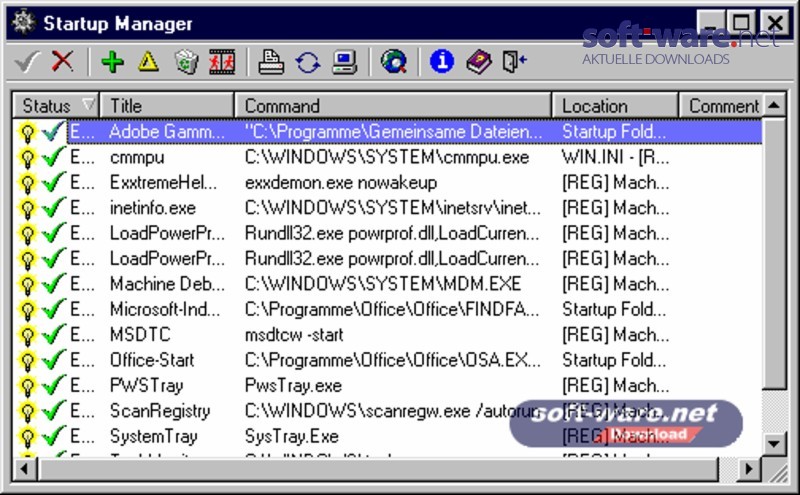Refresh the list with blue arrows icon
Image resolution: width=800 pixels, height=495 pixels.
308,63
